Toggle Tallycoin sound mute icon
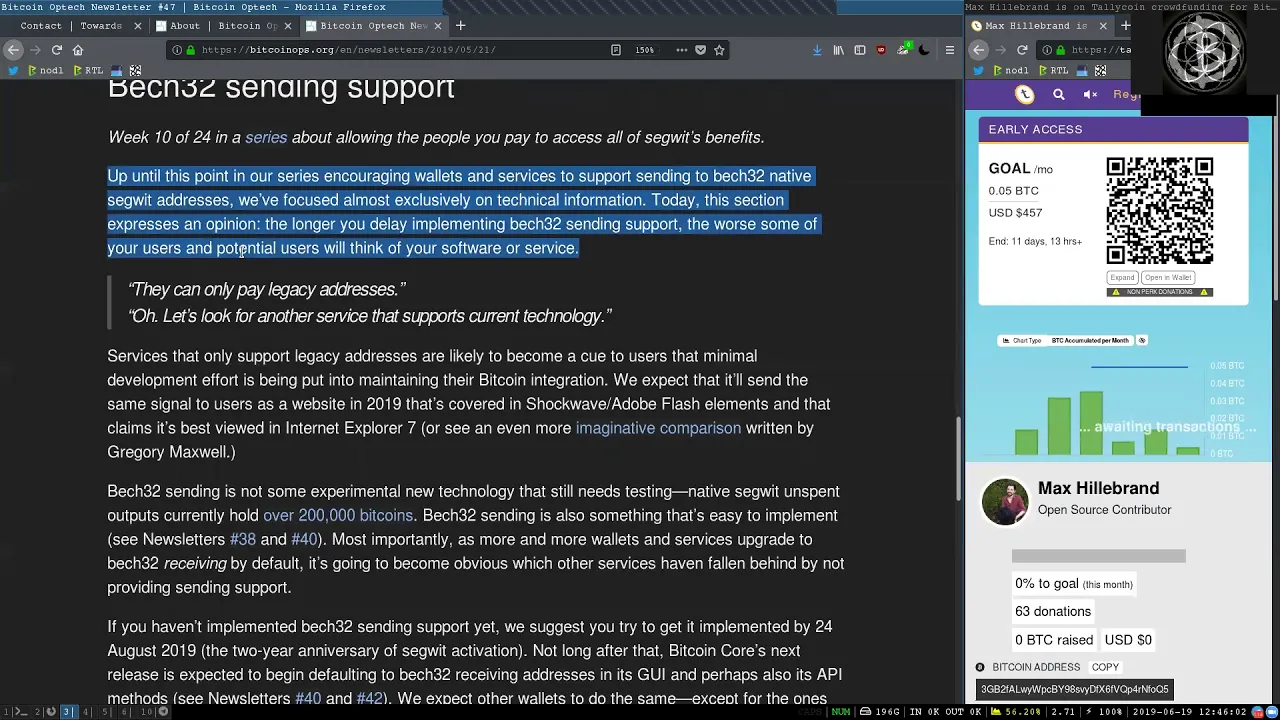The height and width of the screenshot is (720, 1280). pos(1090,94)
